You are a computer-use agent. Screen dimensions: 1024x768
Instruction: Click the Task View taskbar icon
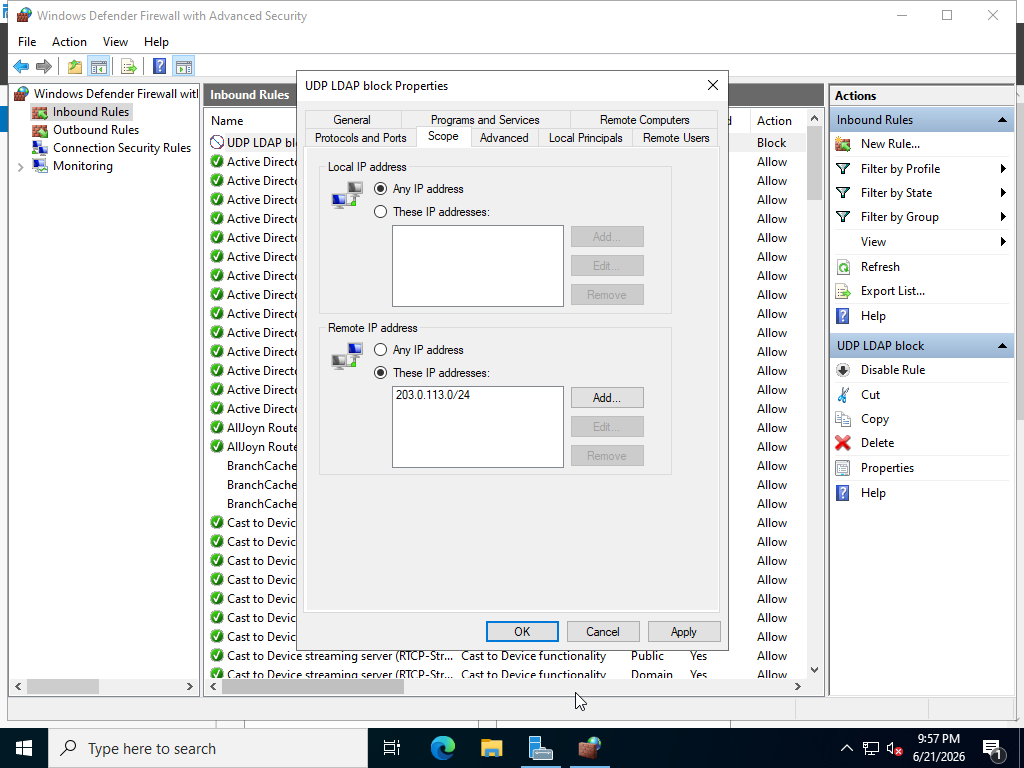pos(392,748)
